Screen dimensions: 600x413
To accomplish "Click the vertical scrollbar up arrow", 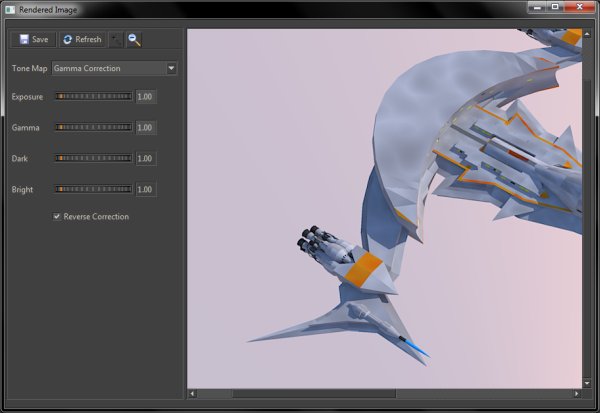I will [x=588, y=33].
